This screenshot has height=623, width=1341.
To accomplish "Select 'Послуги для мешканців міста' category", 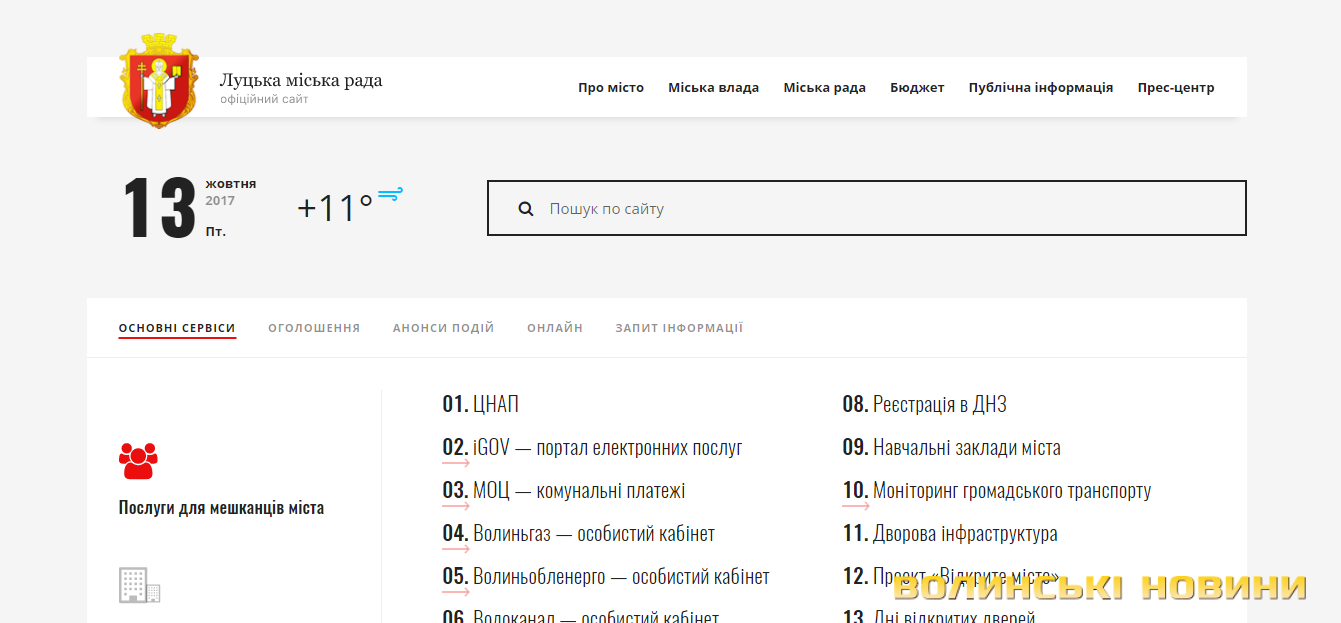I will (221, 508).
